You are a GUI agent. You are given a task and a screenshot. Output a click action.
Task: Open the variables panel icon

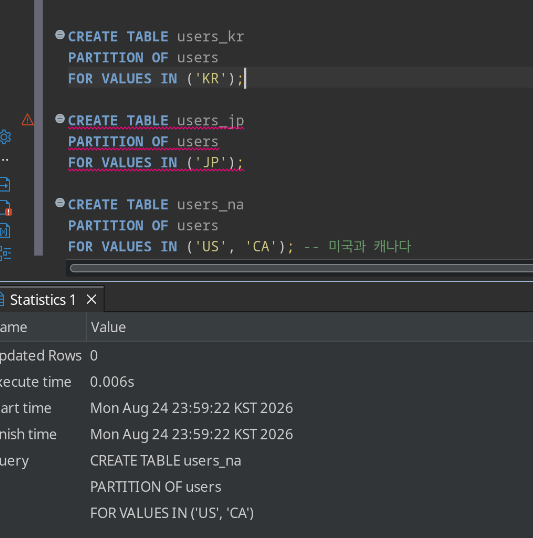point(5,231)
